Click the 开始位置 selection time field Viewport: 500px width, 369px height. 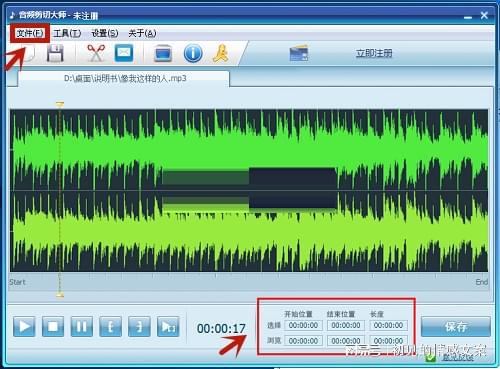[x=303, y=325]
